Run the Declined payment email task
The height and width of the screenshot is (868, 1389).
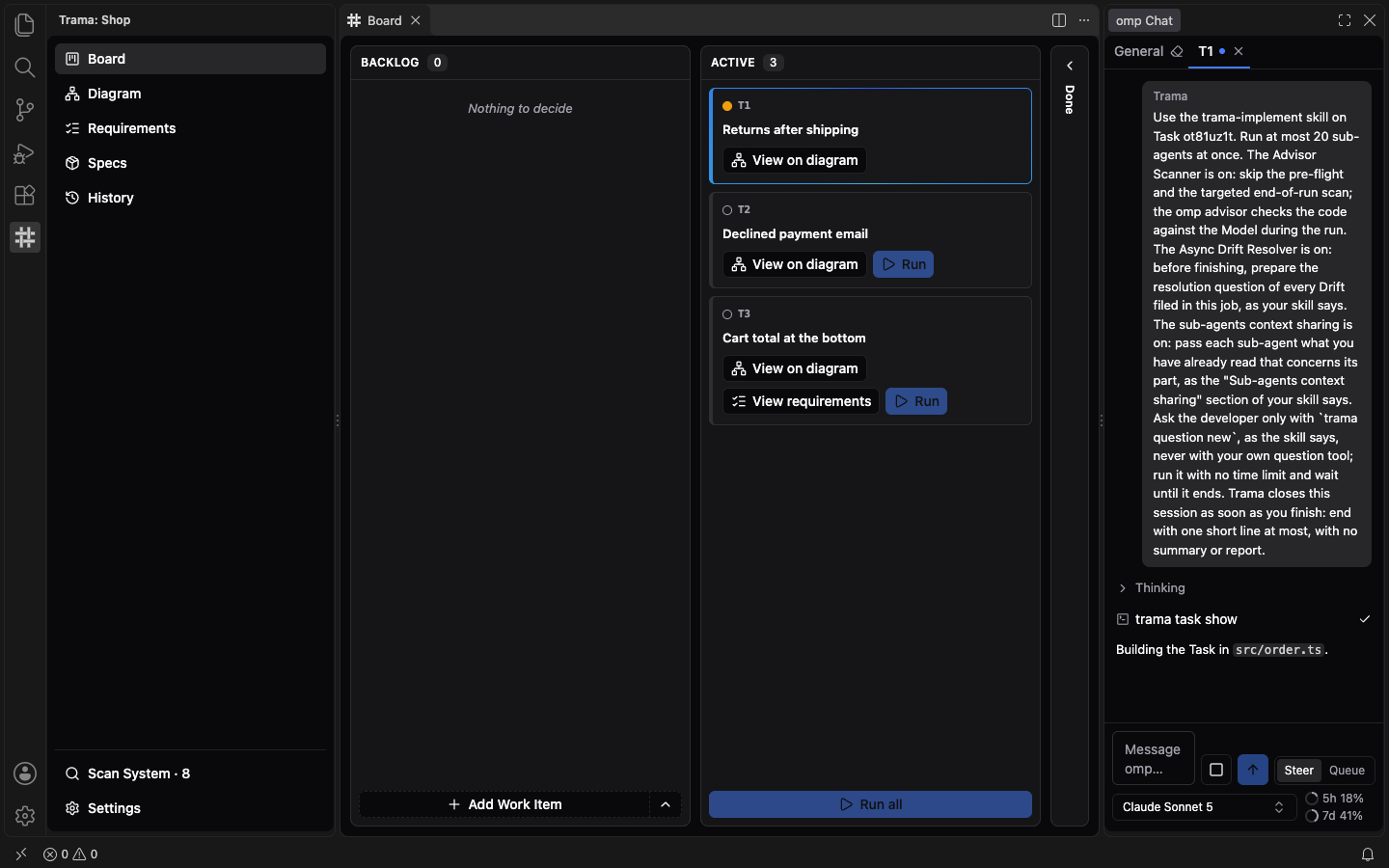tap(903, 264)
